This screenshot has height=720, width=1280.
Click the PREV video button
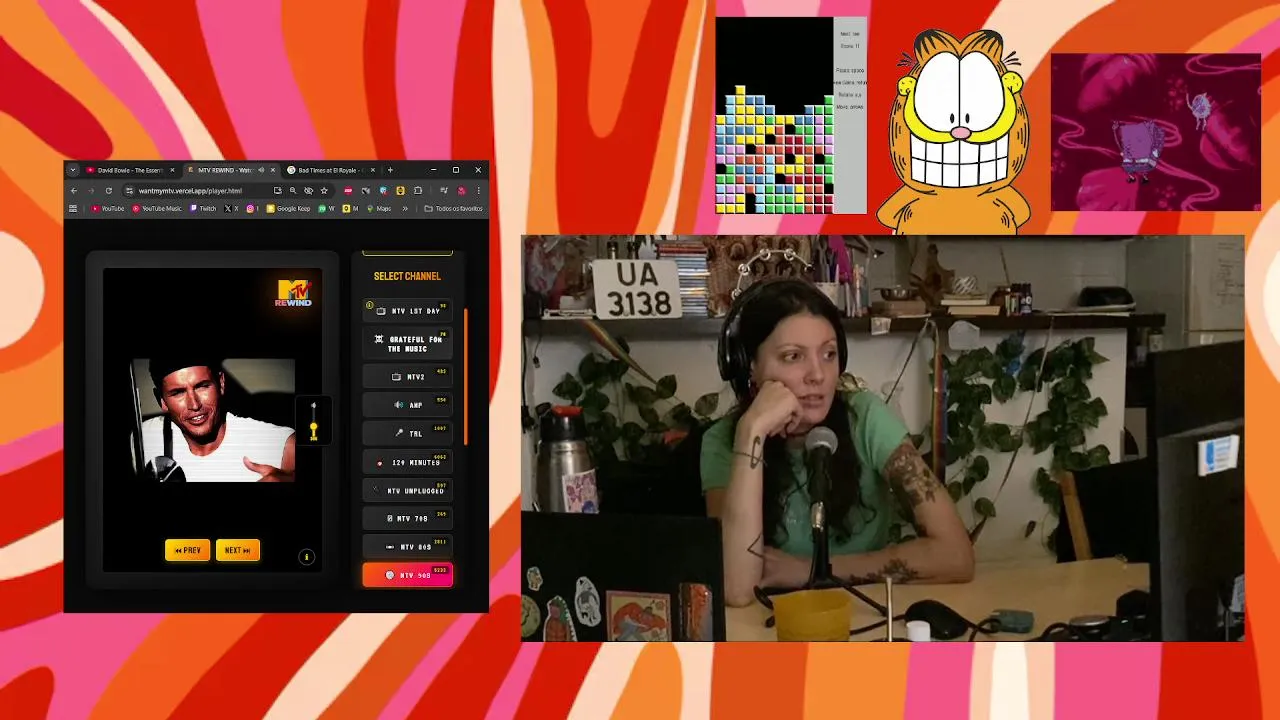tap(187, 550)
